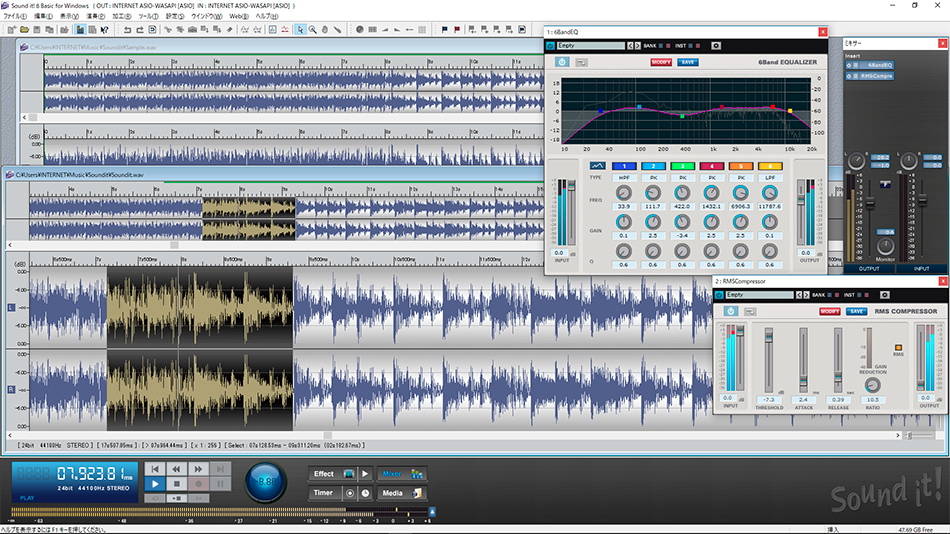
Task: Toggle EQ band 4 red button
Action: pyautogui.click(x=711, y=166)
